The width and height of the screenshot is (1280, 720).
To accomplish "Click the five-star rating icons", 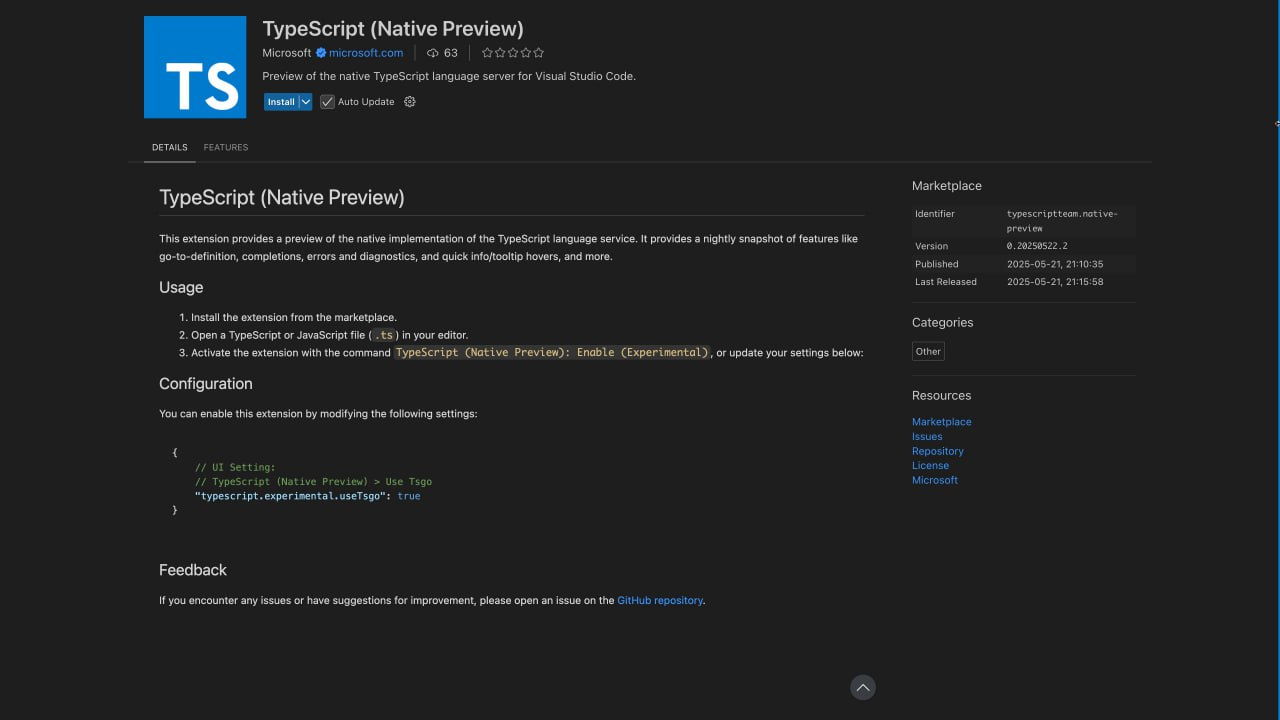I will point(513,53).
